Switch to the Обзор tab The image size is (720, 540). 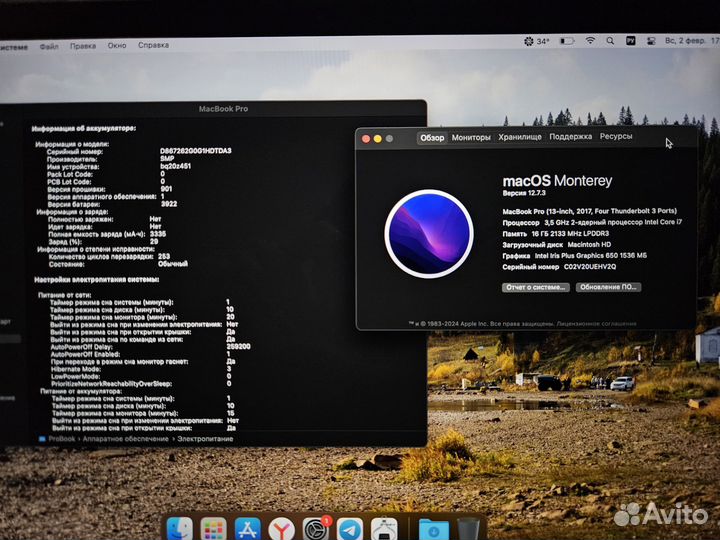coord(432,138)
